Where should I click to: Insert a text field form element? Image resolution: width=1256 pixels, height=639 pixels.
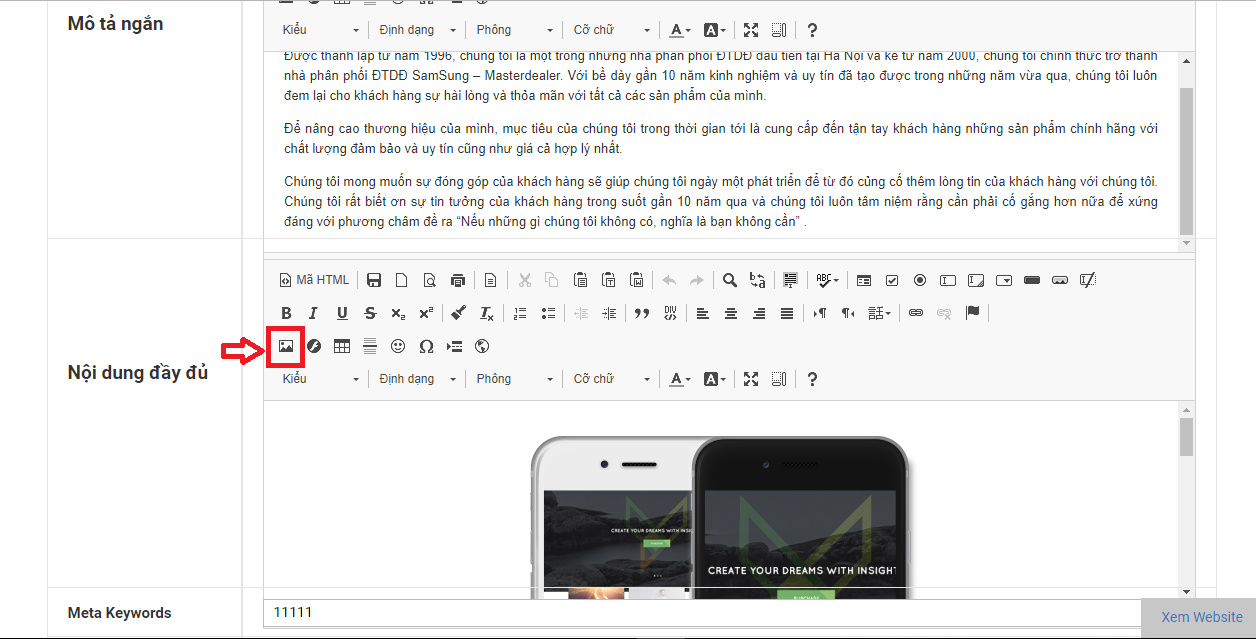[x=948, y=280]
